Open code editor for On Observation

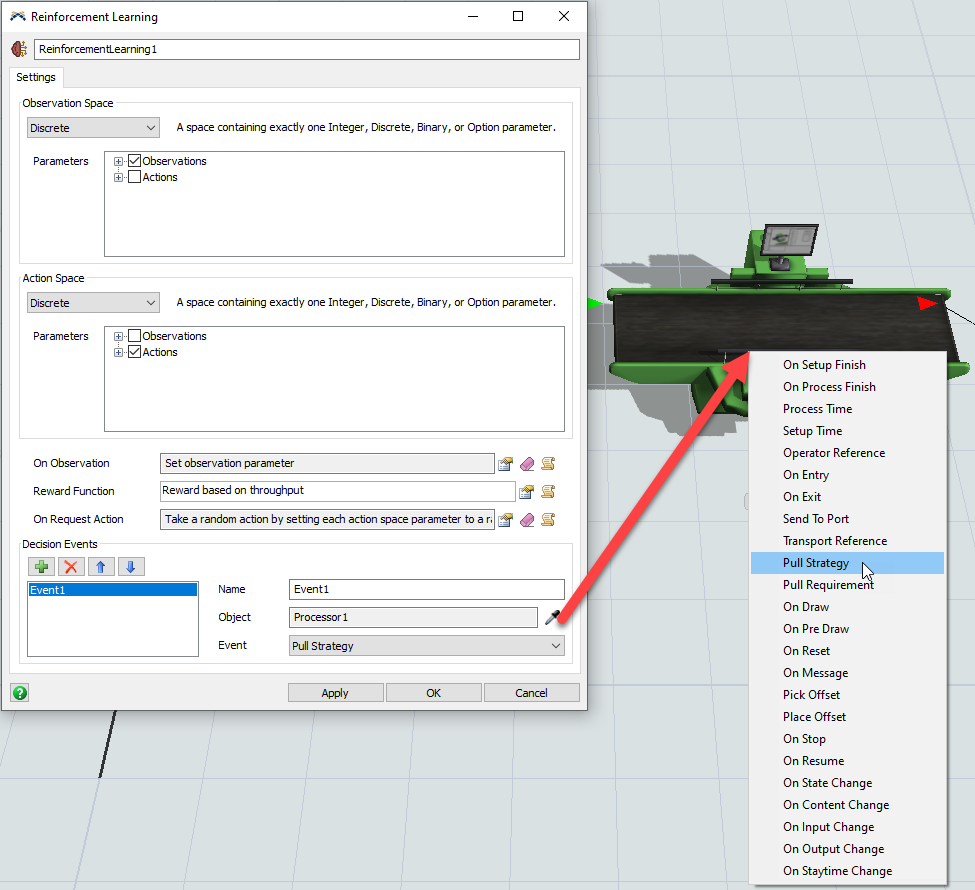547,464
